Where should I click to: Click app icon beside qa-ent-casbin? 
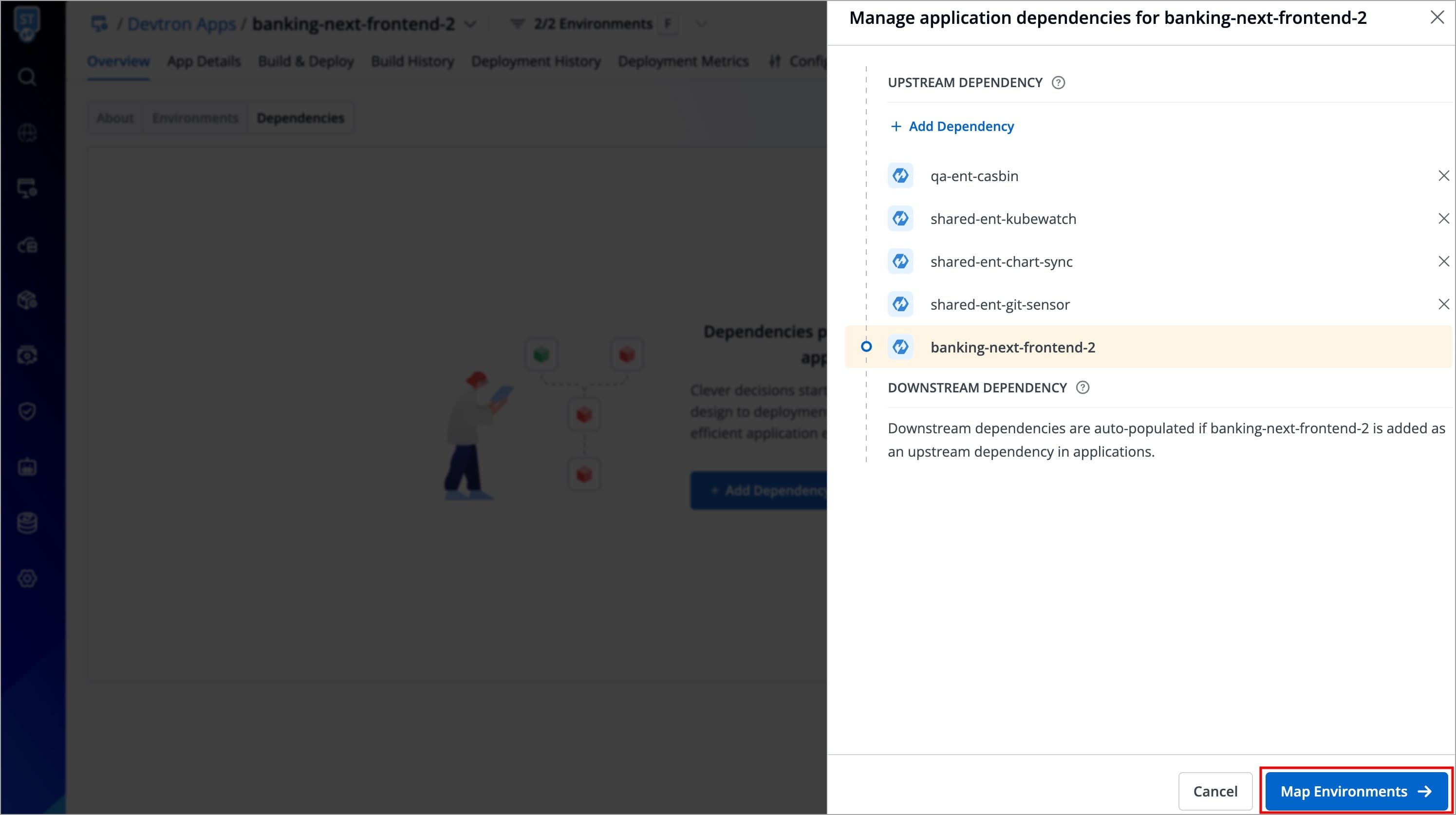click(x=900, y=176)
